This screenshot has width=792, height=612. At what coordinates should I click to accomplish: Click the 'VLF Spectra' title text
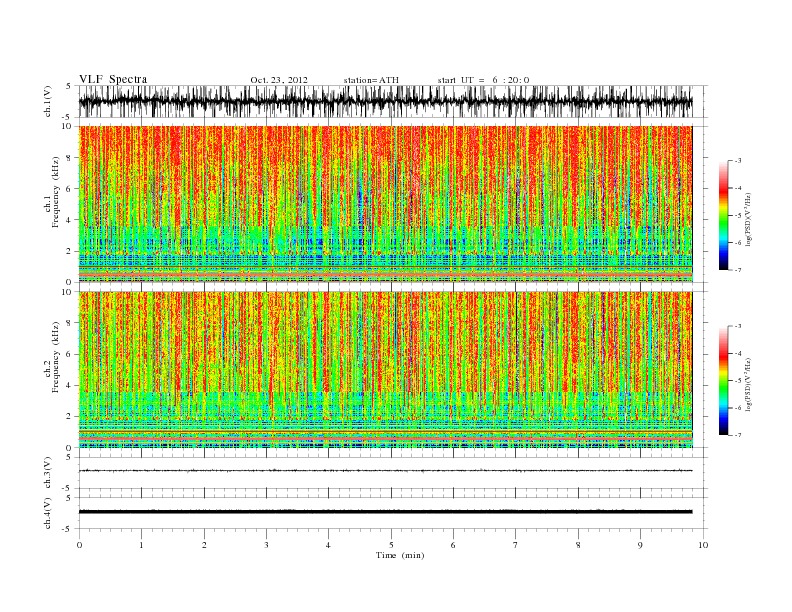coord(113,79)
